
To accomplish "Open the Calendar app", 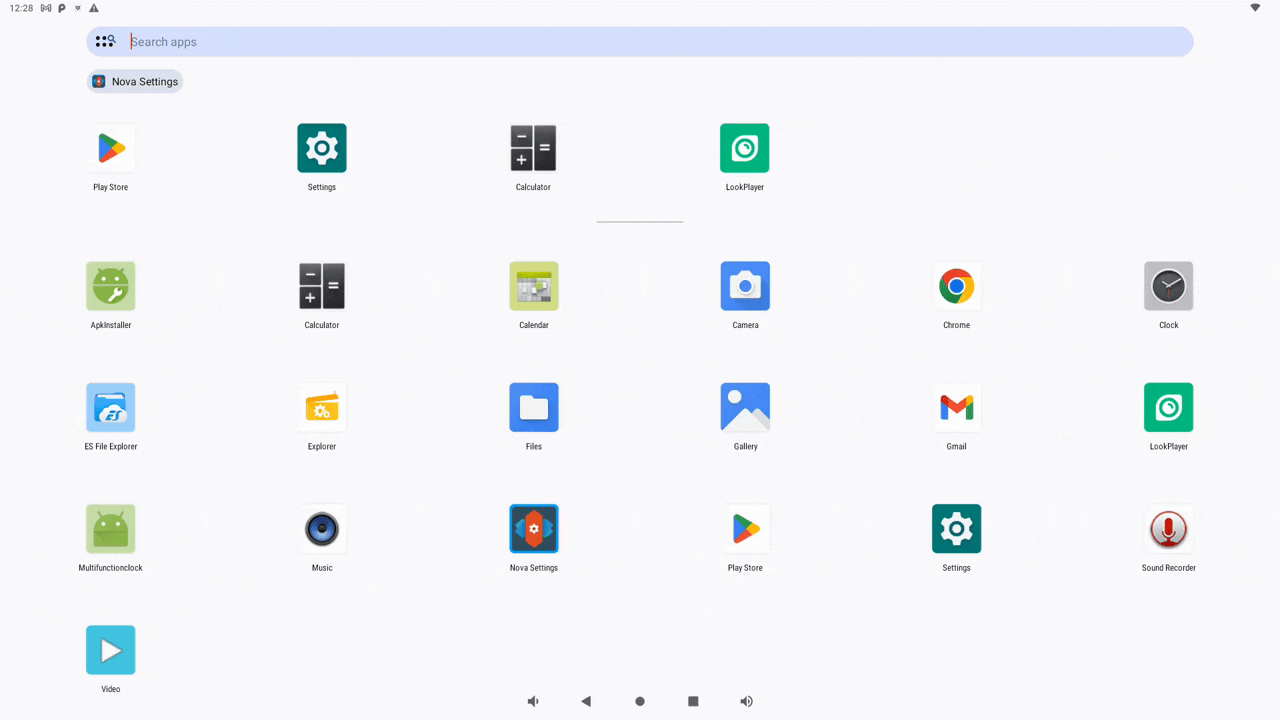I will (533, 285).
